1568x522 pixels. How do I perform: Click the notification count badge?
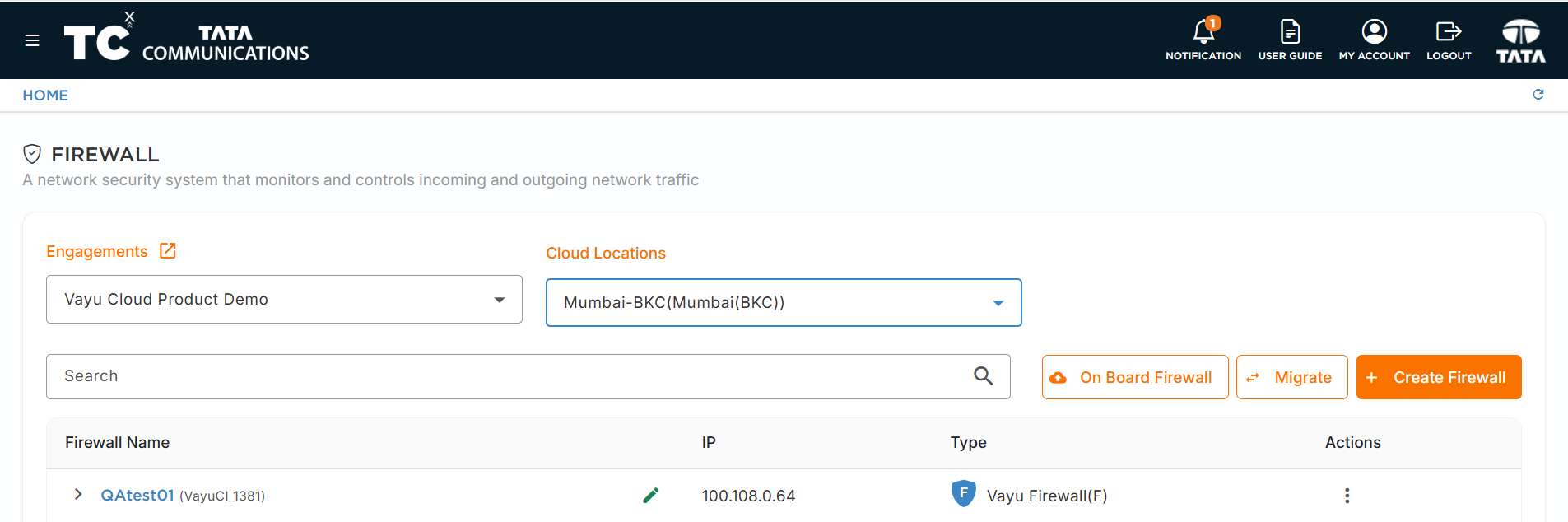pyautogui.click(x=1213, y=23)
